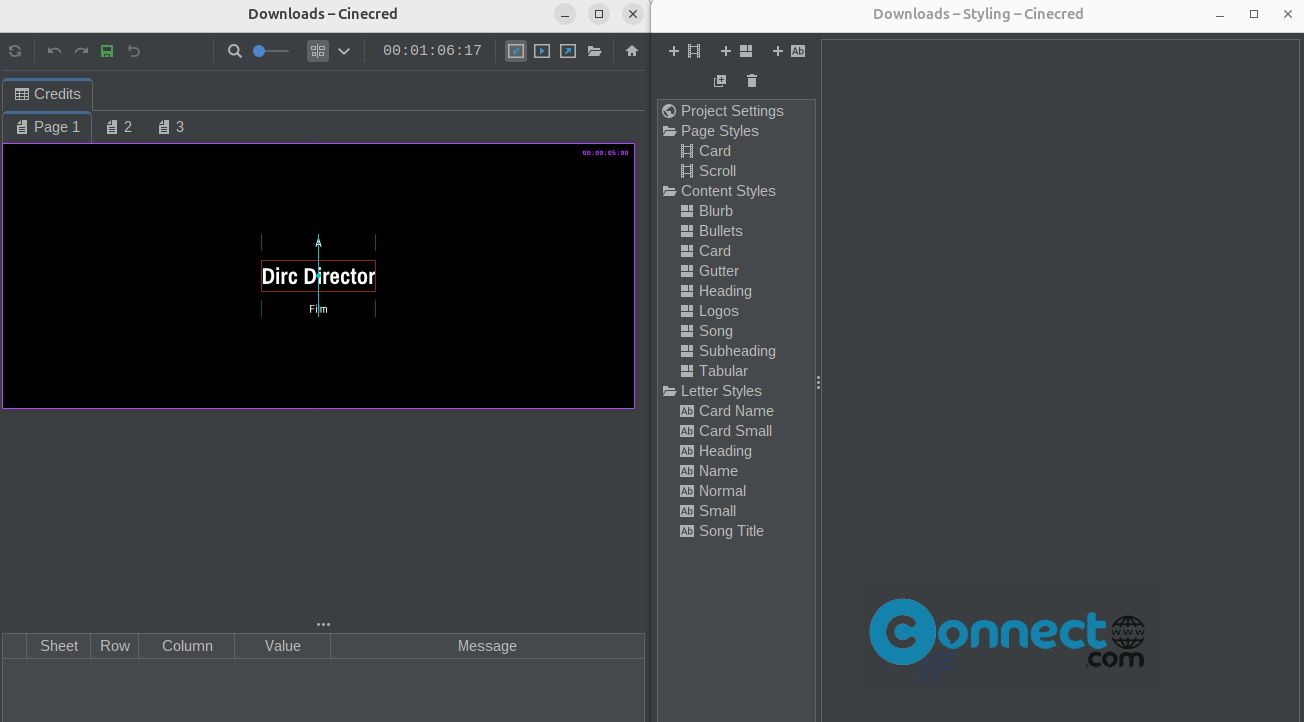Screen dimensions: 1304x722
Task: Collapse the Content Styles folder
Action: pyautogui.click(x=669, y=191)
